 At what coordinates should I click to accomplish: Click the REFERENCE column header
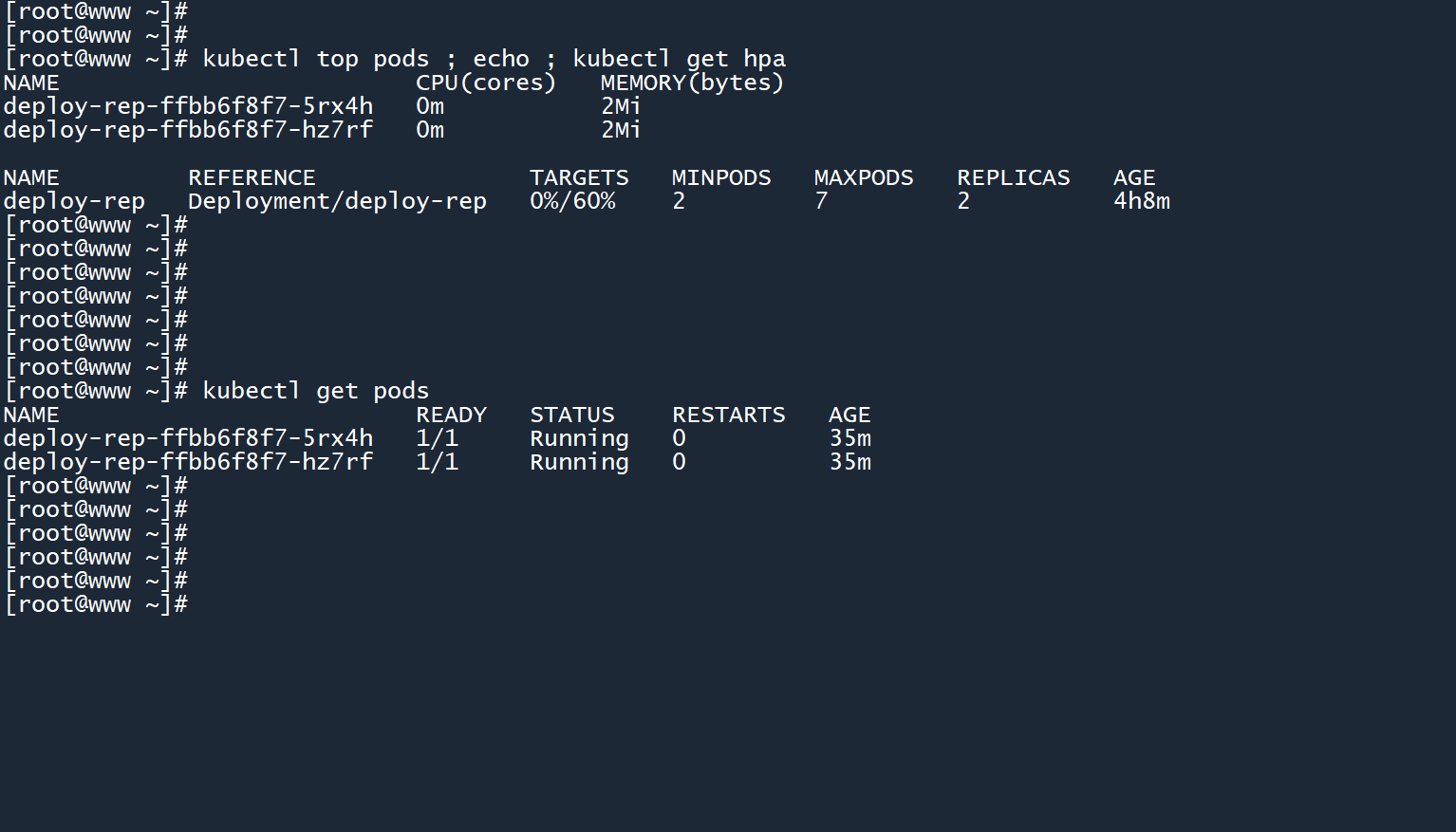click(252, 177)
